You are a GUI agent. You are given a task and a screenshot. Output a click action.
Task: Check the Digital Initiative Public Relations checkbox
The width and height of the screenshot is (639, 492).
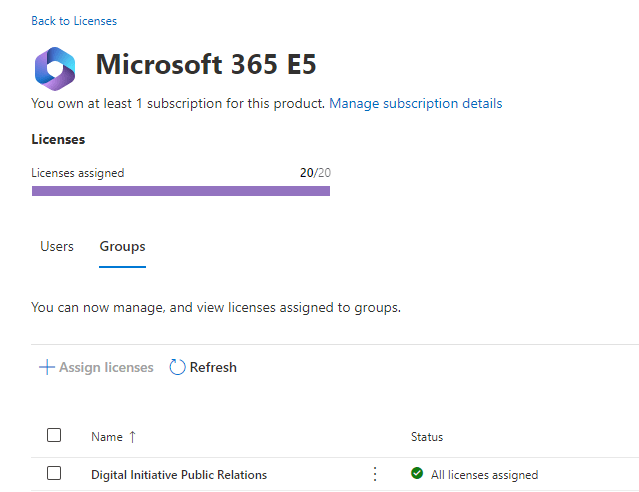54,473
